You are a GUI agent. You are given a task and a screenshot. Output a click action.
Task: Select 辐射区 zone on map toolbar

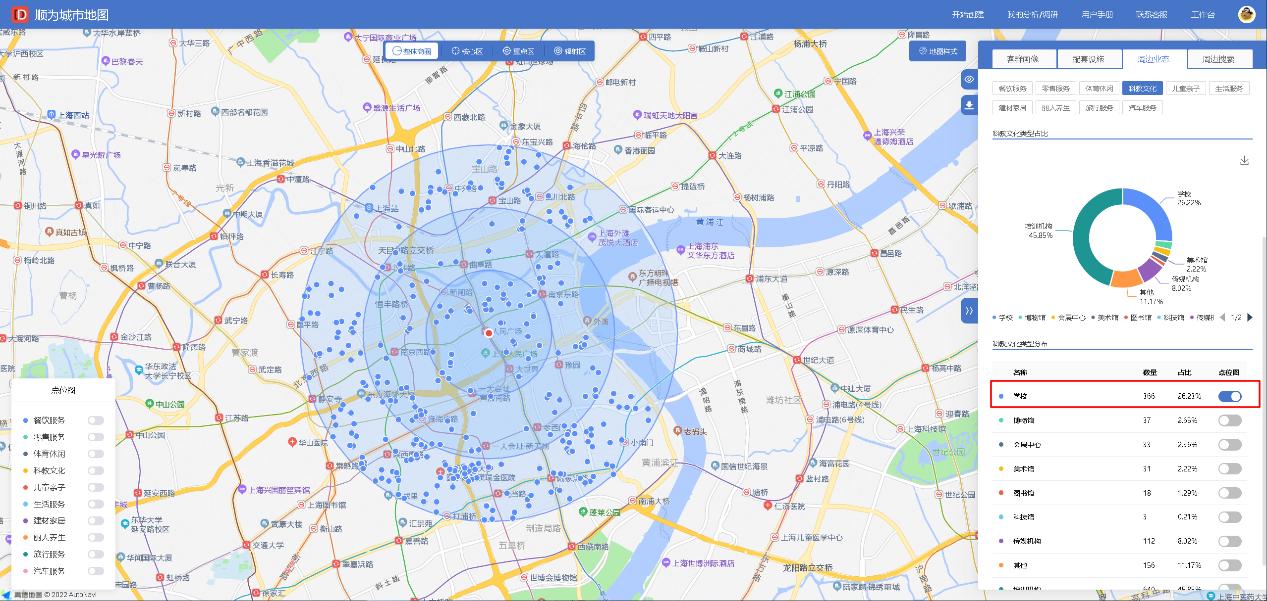pos(569,50)
